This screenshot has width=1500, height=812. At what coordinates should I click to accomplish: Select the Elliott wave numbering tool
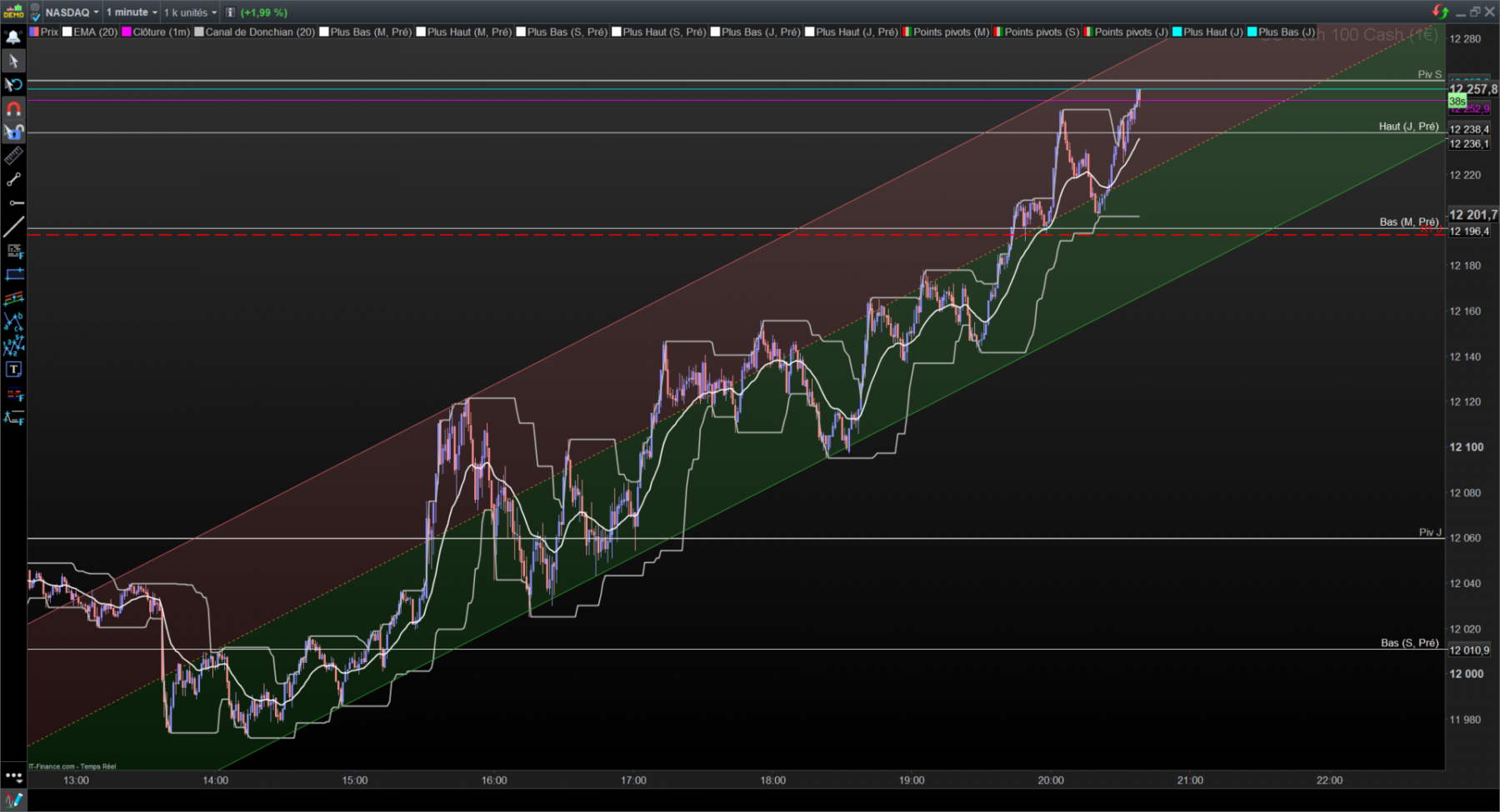pyautogui.click(x=13, y=345)
